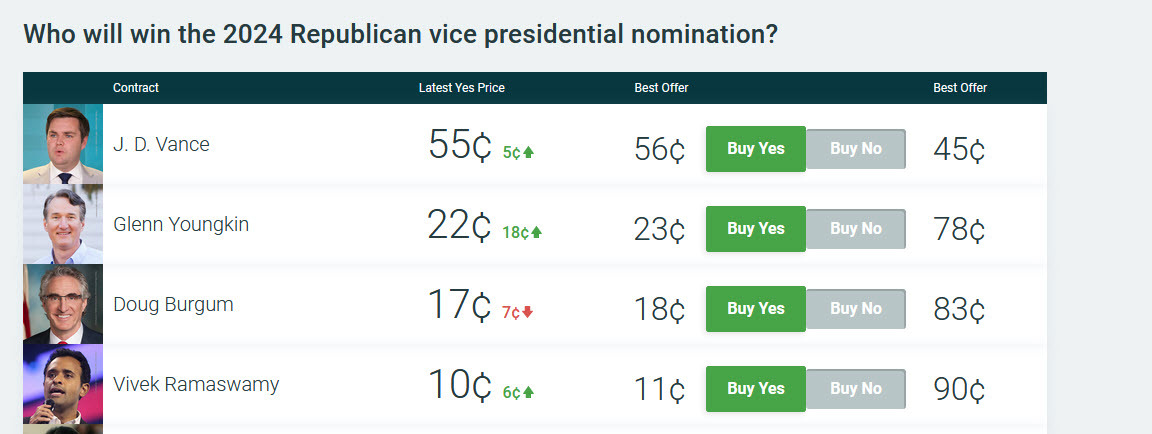The image size is (1152, 434).
Task: Click the green up arrow for Vance
Action: click(x=529, y=153)
